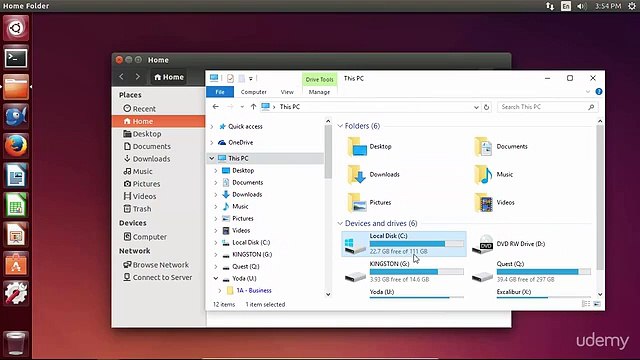
Task: Open the Explorer help question-mark icon
Action: [599, 92]
